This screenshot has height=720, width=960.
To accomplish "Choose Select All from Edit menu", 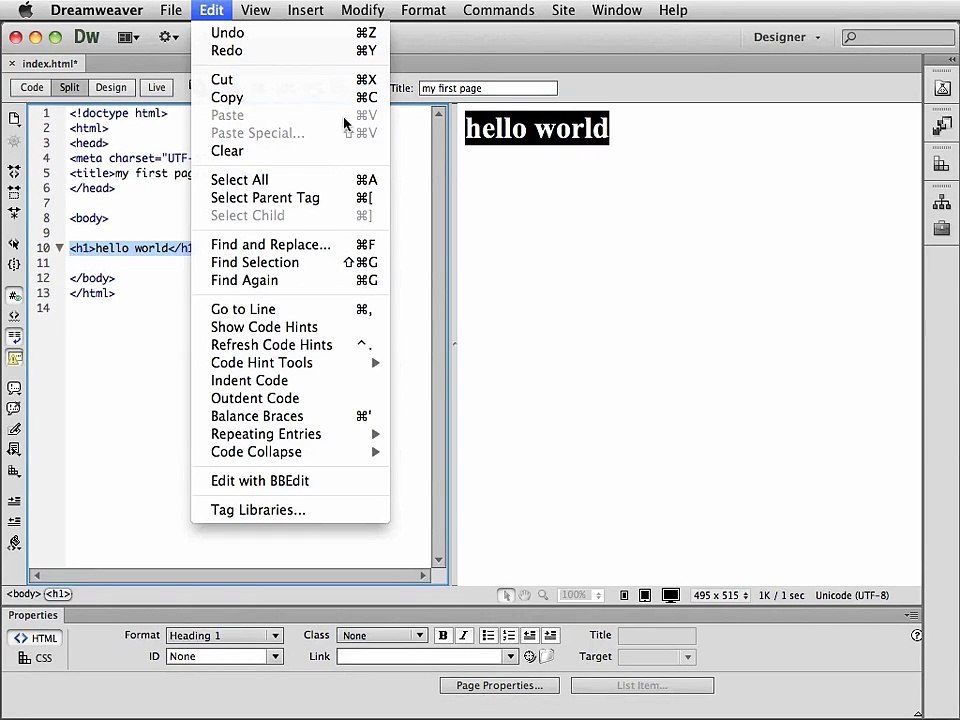I will tap(290, 180).
